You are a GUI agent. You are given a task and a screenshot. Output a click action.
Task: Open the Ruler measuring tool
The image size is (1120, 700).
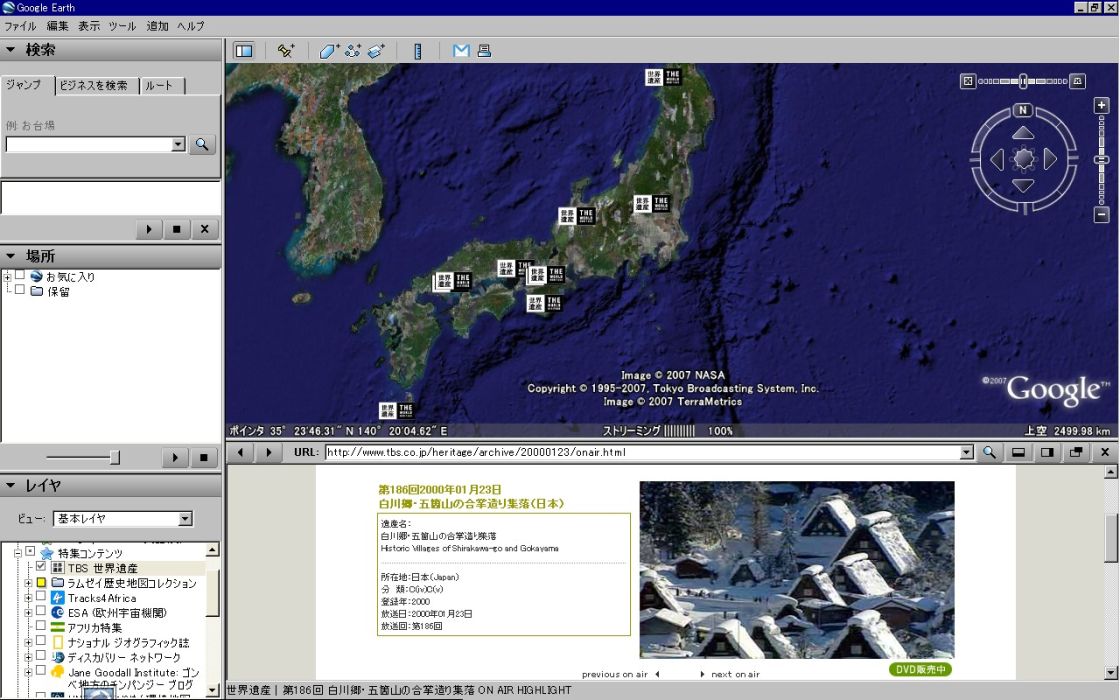[x=418, y=51]
